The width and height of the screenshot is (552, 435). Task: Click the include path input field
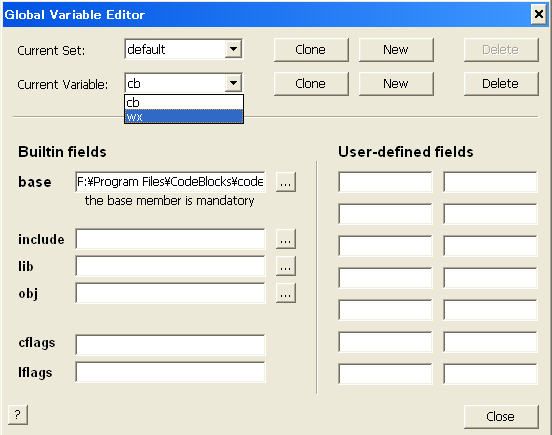(x=170, y=239)
